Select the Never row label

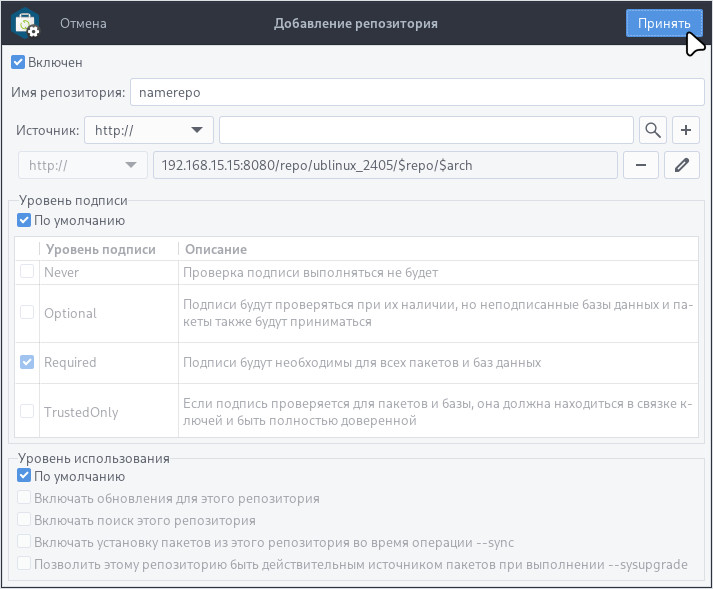click(61, 272)
